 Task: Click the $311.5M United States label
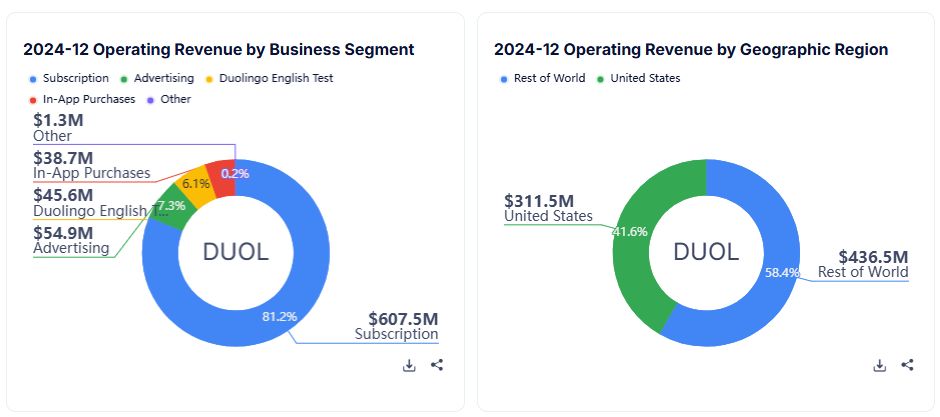click(548, 208)
